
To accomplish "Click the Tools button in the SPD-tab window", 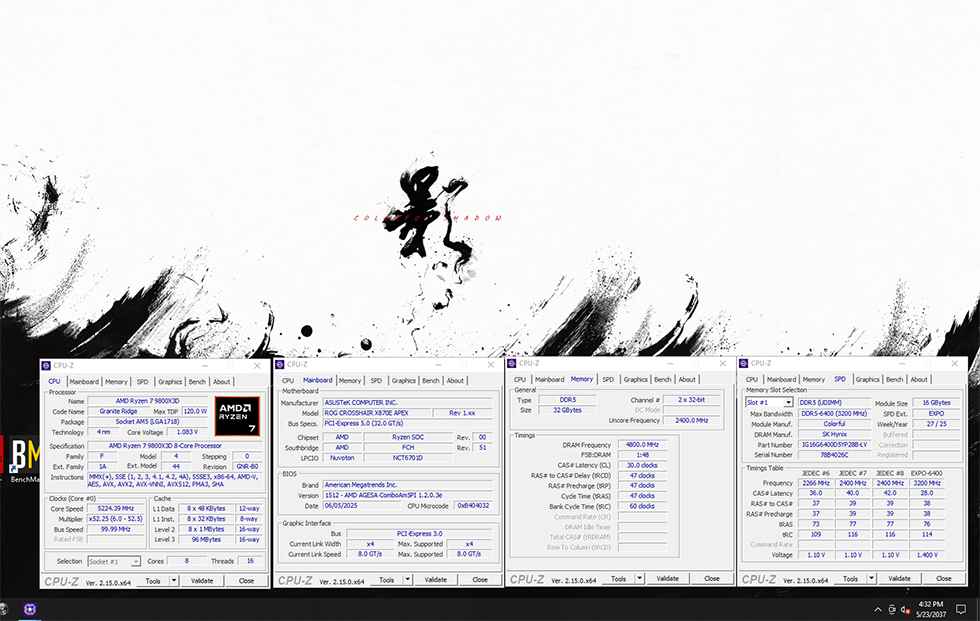I will [x=851, y=579].
